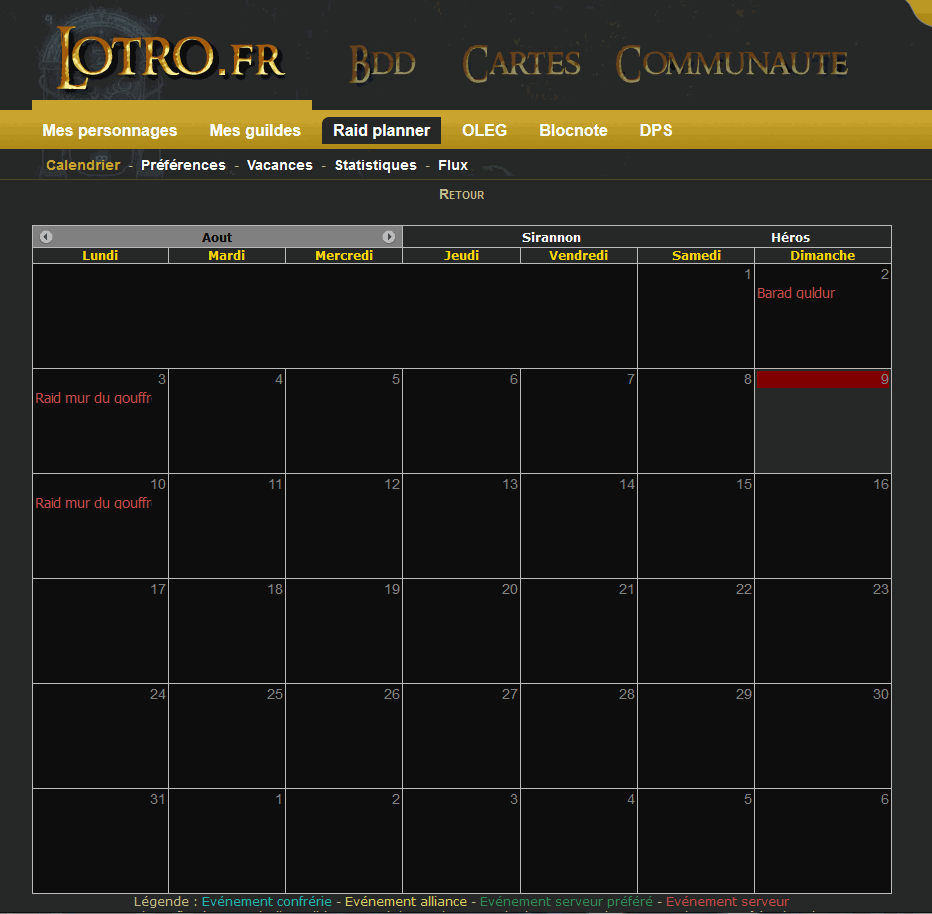Open the Vacances submenu link
This screenshot has width=932, height=914.
280,165
